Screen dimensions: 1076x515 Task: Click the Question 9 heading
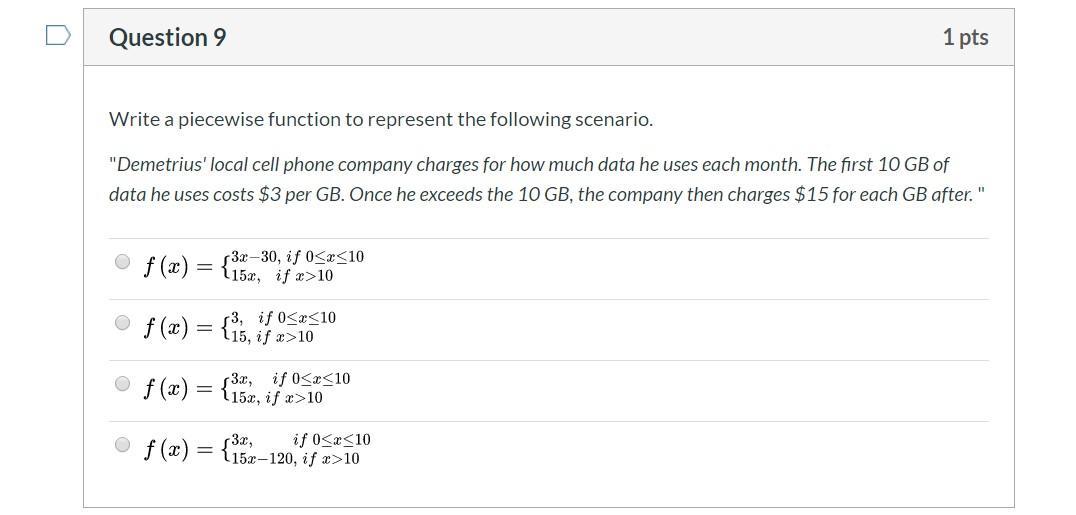pyautogui.click(x=167, y=37)
